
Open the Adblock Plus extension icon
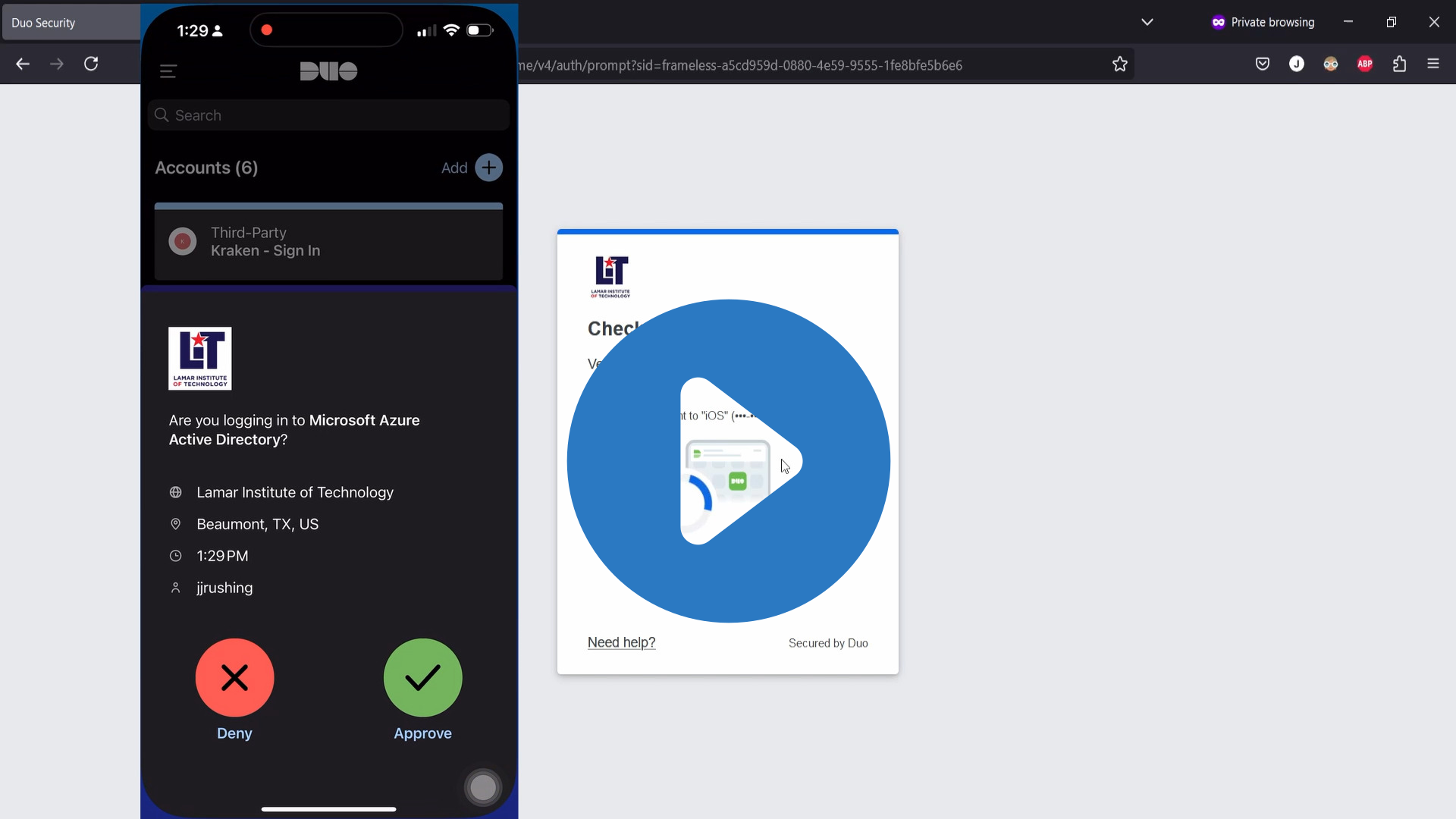(x=1365, y=64)
